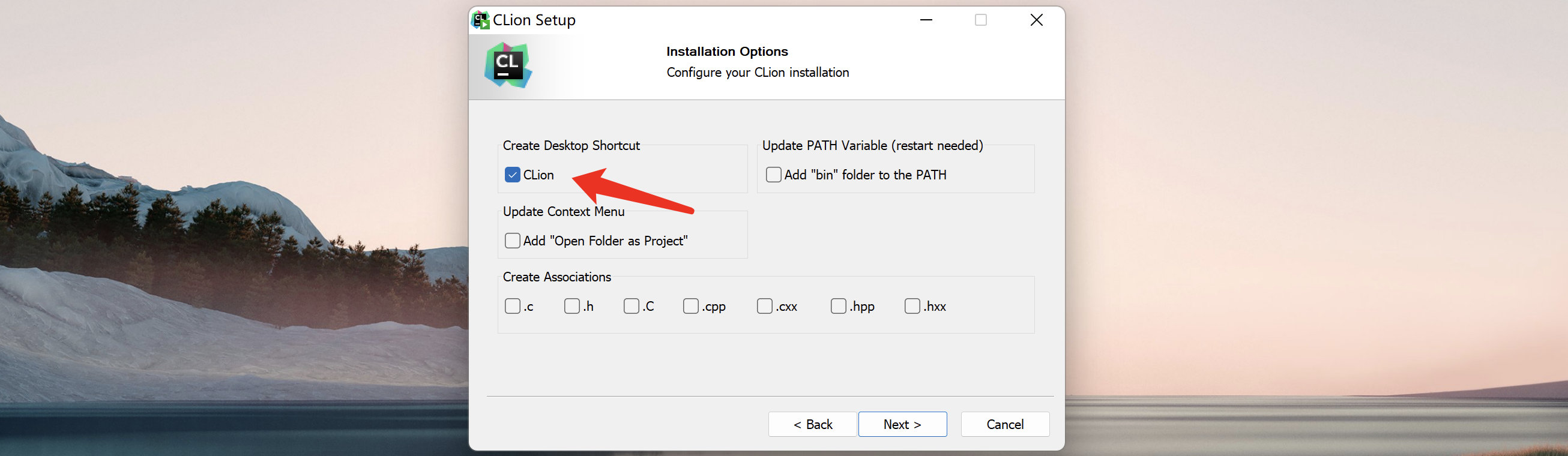Go to the next step with Next >
1568x456 pixels.
pyautogui.click(x=903, y=424)
